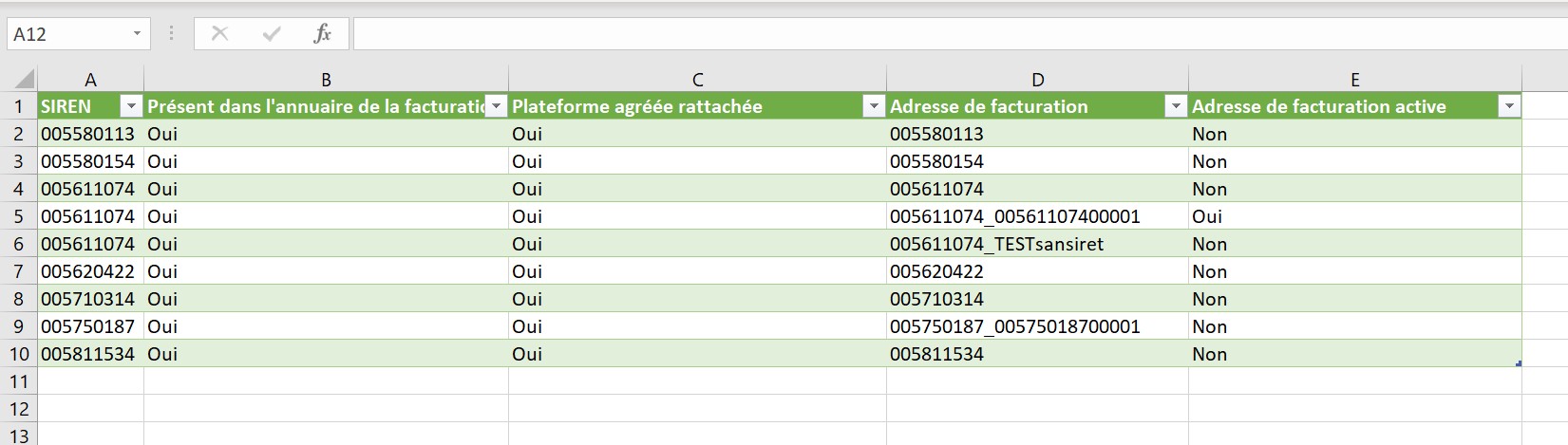
Task: Open the Plateforme agréée rattachée filter dropdown
Action: (x=874, y=106)
